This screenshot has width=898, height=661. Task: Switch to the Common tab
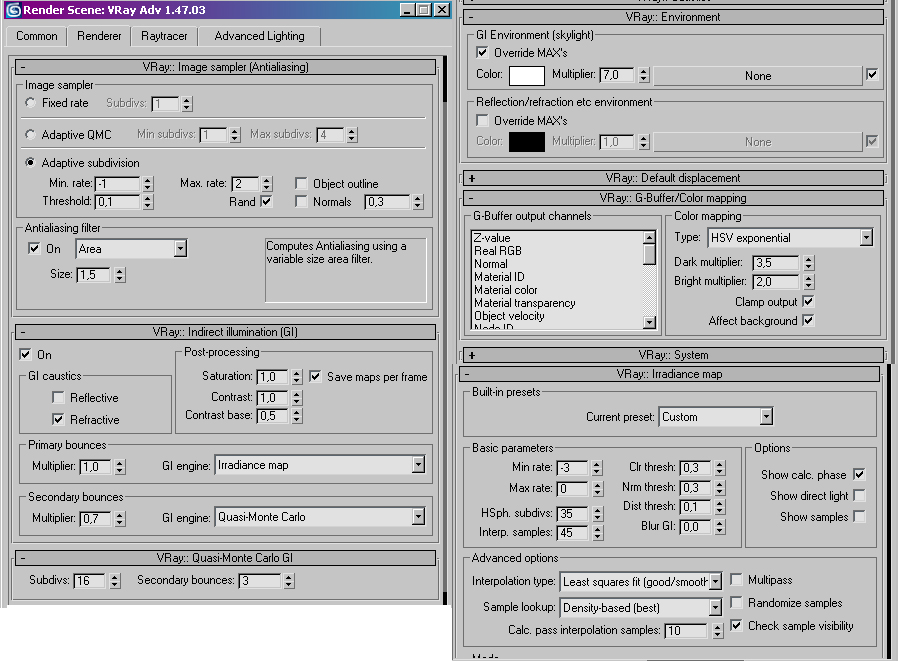pos(37,36)
